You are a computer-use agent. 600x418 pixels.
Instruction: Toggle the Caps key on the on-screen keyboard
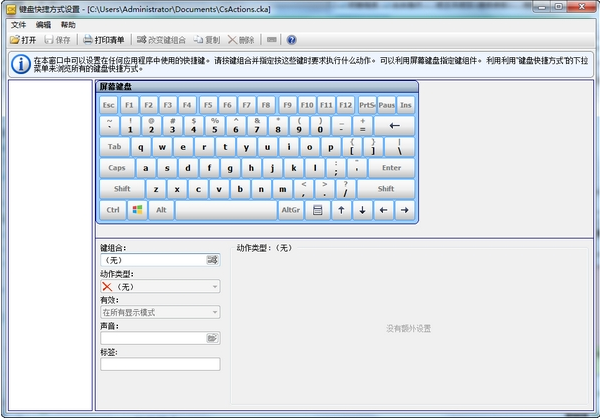(x=117, y=168)
